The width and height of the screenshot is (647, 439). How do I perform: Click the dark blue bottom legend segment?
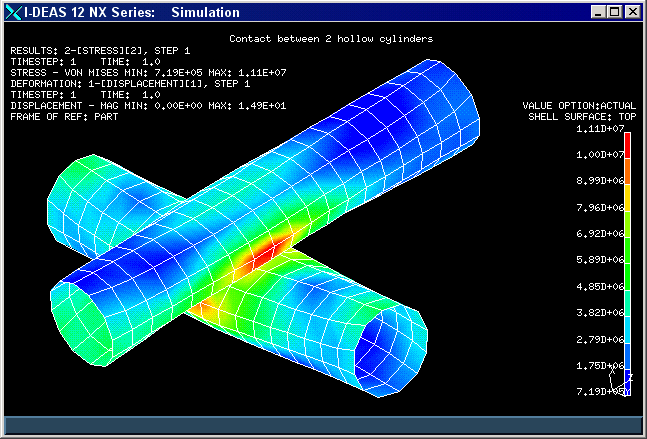click(628, 378)
